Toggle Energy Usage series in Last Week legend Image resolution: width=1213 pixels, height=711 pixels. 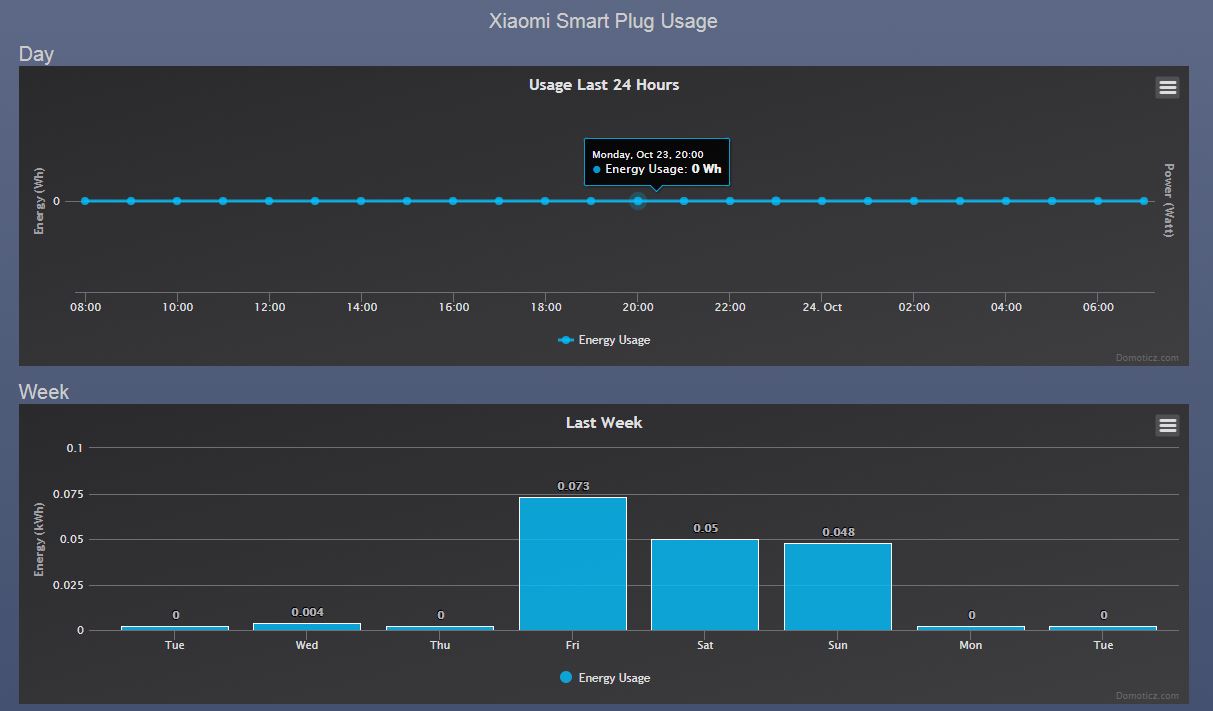tap(604, 678)
